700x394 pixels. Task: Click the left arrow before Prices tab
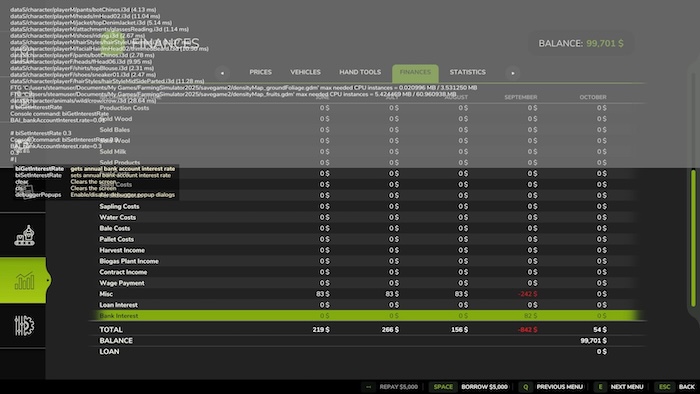222,73
